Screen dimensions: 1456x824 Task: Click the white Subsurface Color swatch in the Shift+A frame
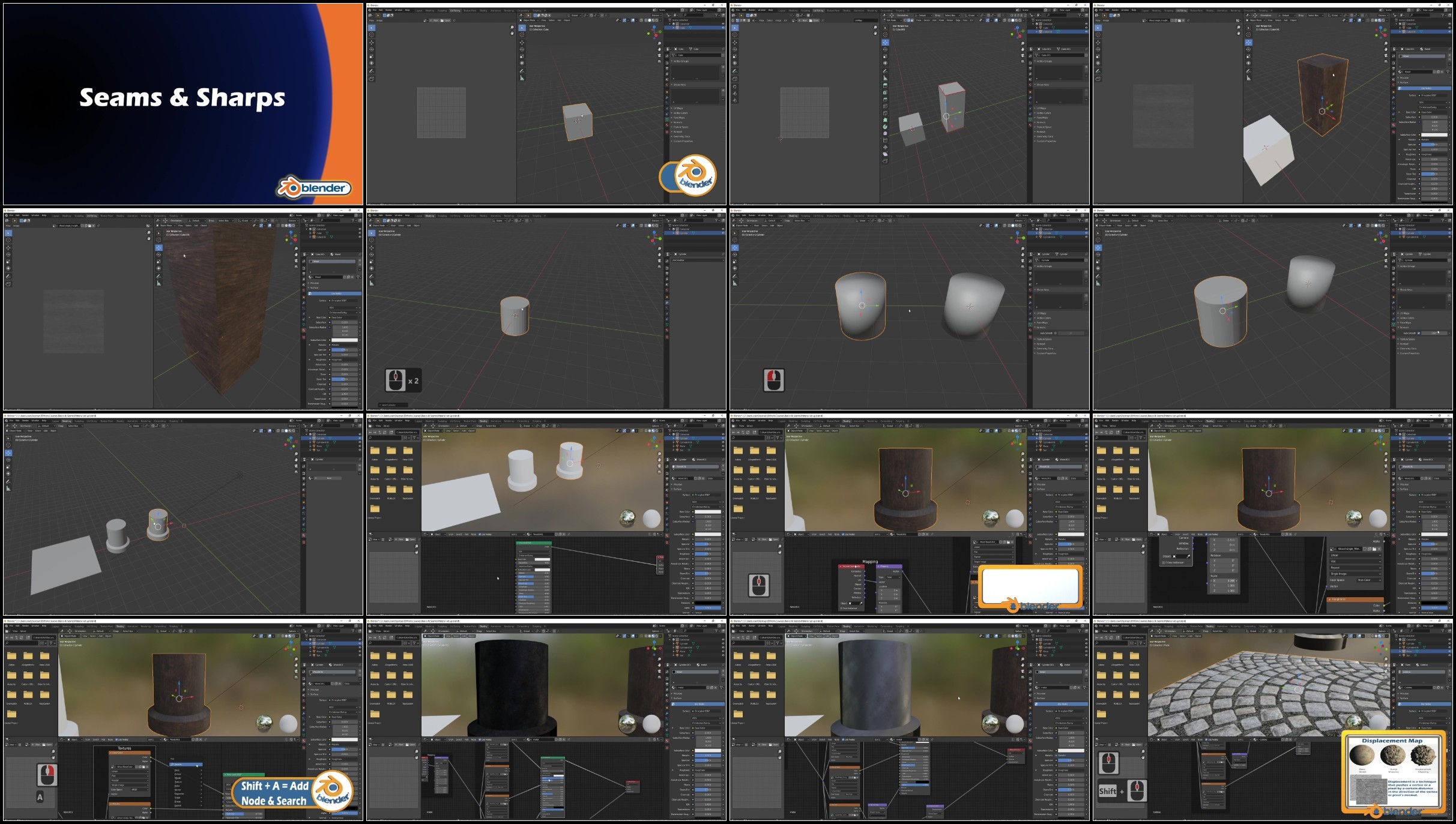click(345, 739)
